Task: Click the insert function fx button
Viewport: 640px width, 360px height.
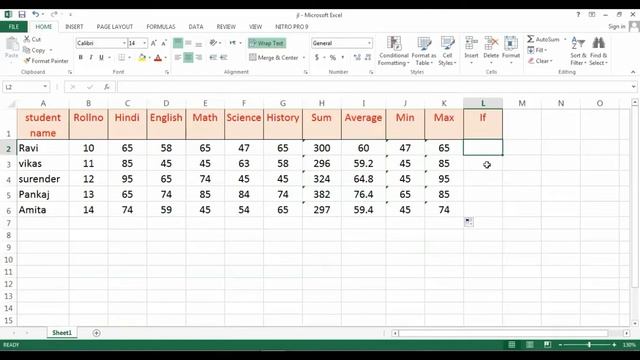Action: click(x=107, y=87)
